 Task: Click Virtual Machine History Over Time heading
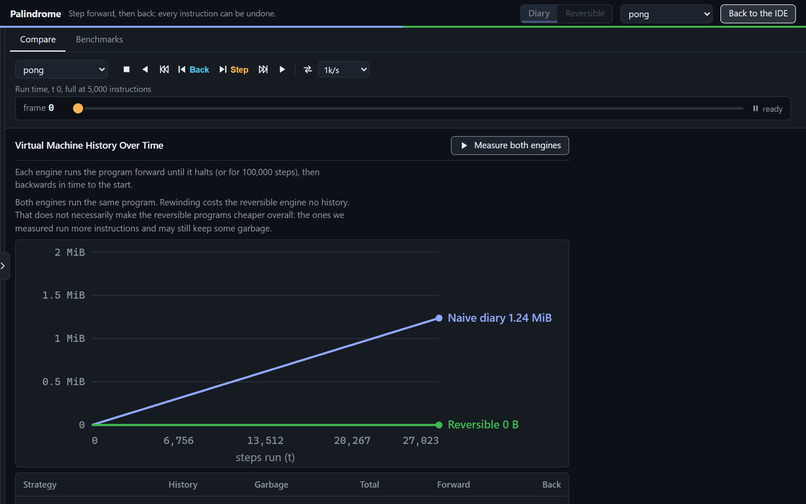pos(89,146)
